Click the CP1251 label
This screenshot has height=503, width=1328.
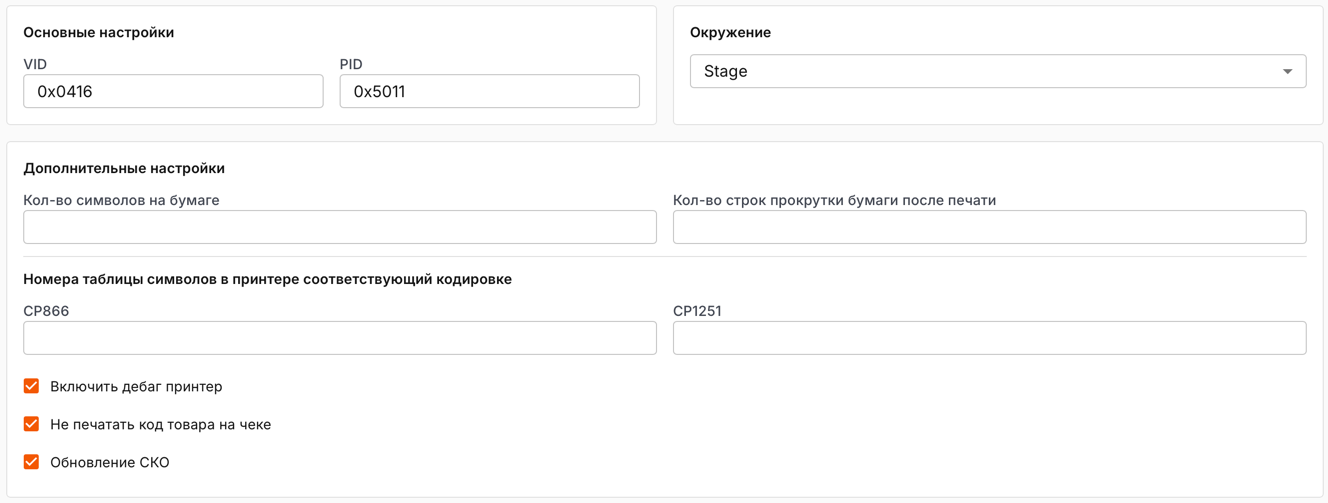coord(697,311)
